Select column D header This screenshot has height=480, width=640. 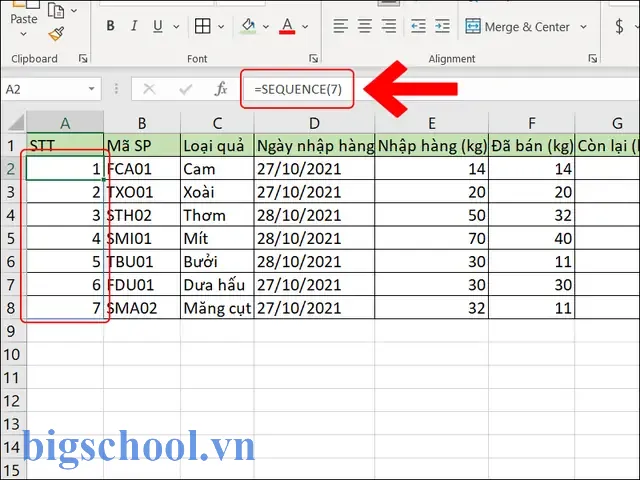coord(314,122)
